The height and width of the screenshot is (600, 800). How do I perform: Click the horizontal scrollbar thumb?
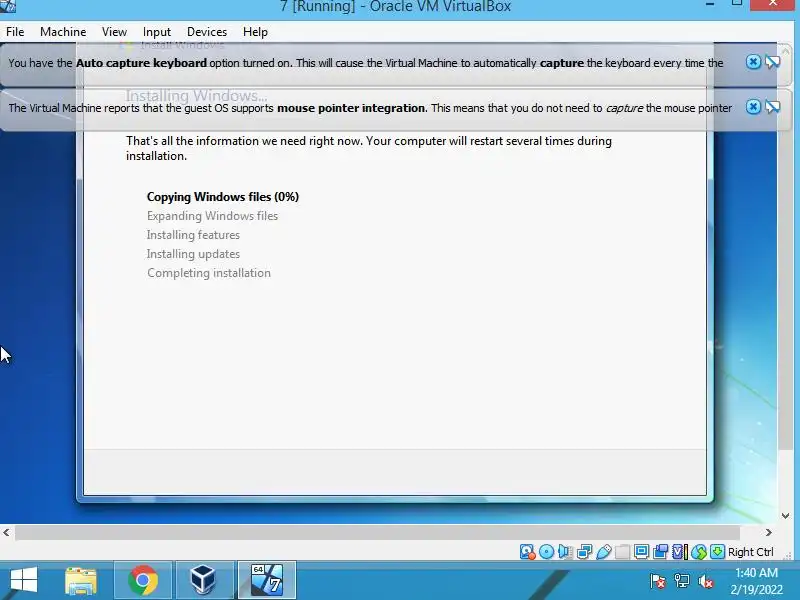click(x=377, y=533)
